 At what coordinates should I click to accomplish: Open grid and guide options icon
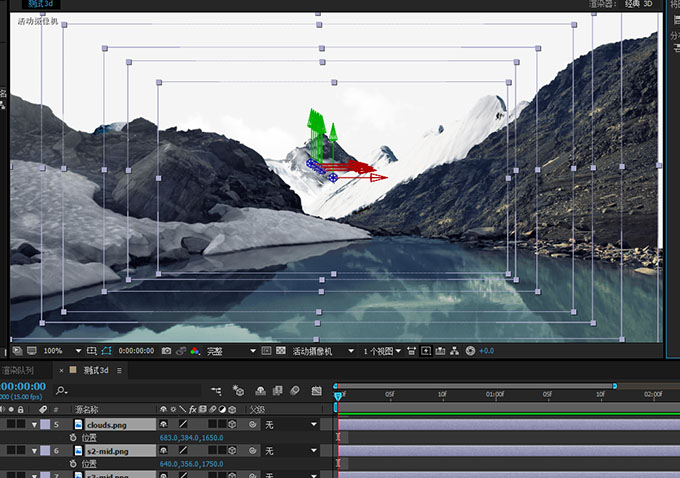point(92,350)
